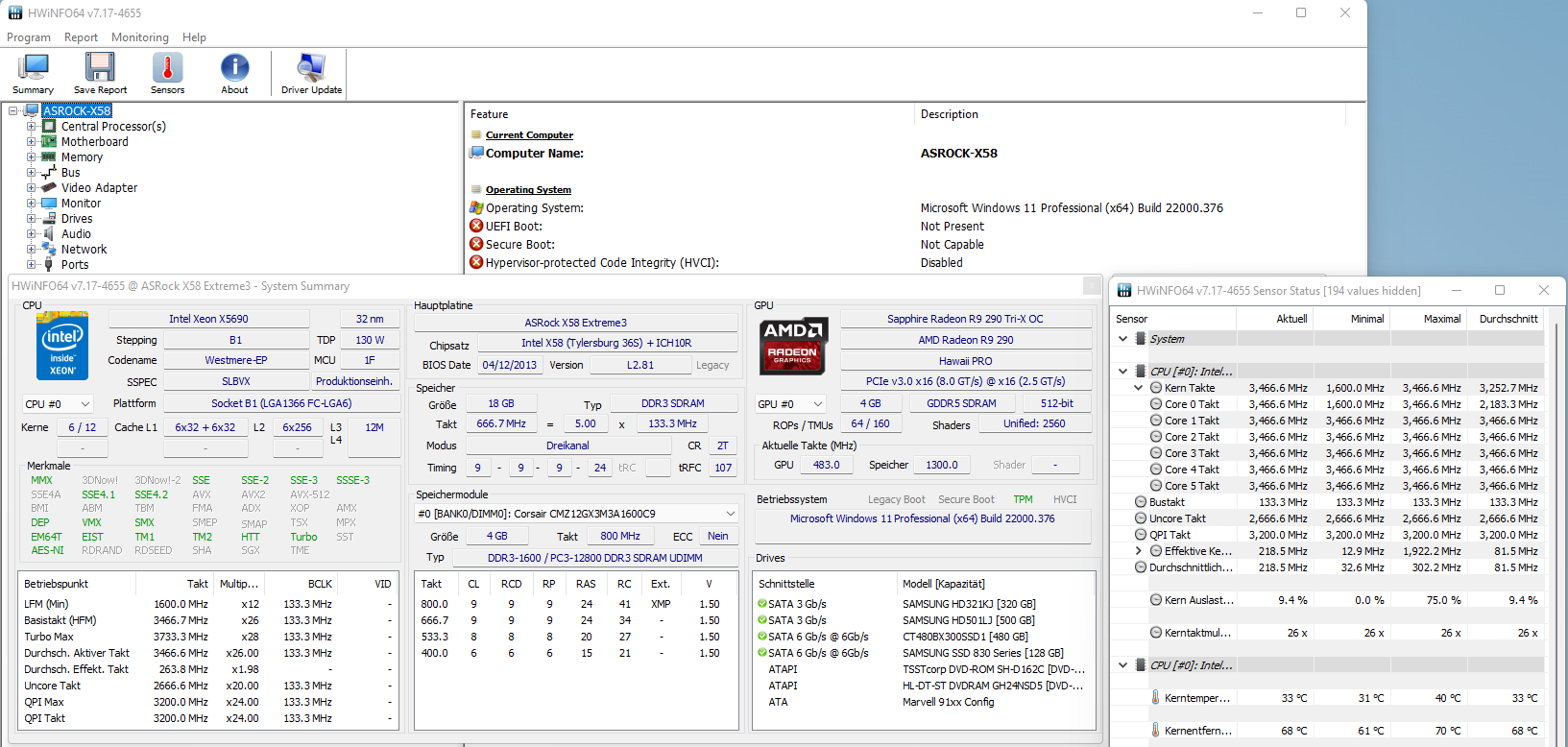Click the Computer Name monitor icon
The height and width of the screenshot is (747, 1568).
coord(476,153)
